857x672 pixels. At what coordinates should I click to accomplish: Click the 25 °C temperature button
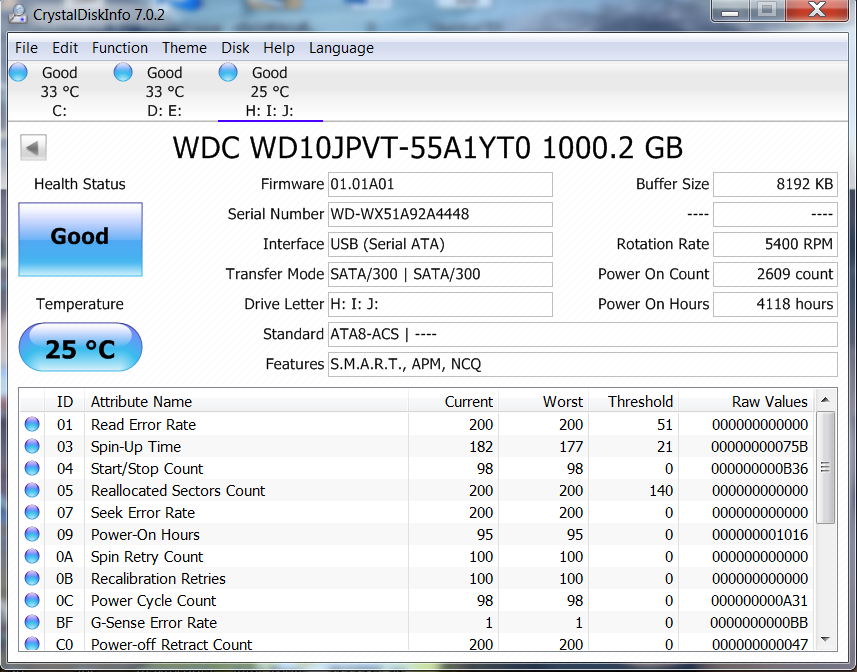pyautogui.click(x=80, y=347)
